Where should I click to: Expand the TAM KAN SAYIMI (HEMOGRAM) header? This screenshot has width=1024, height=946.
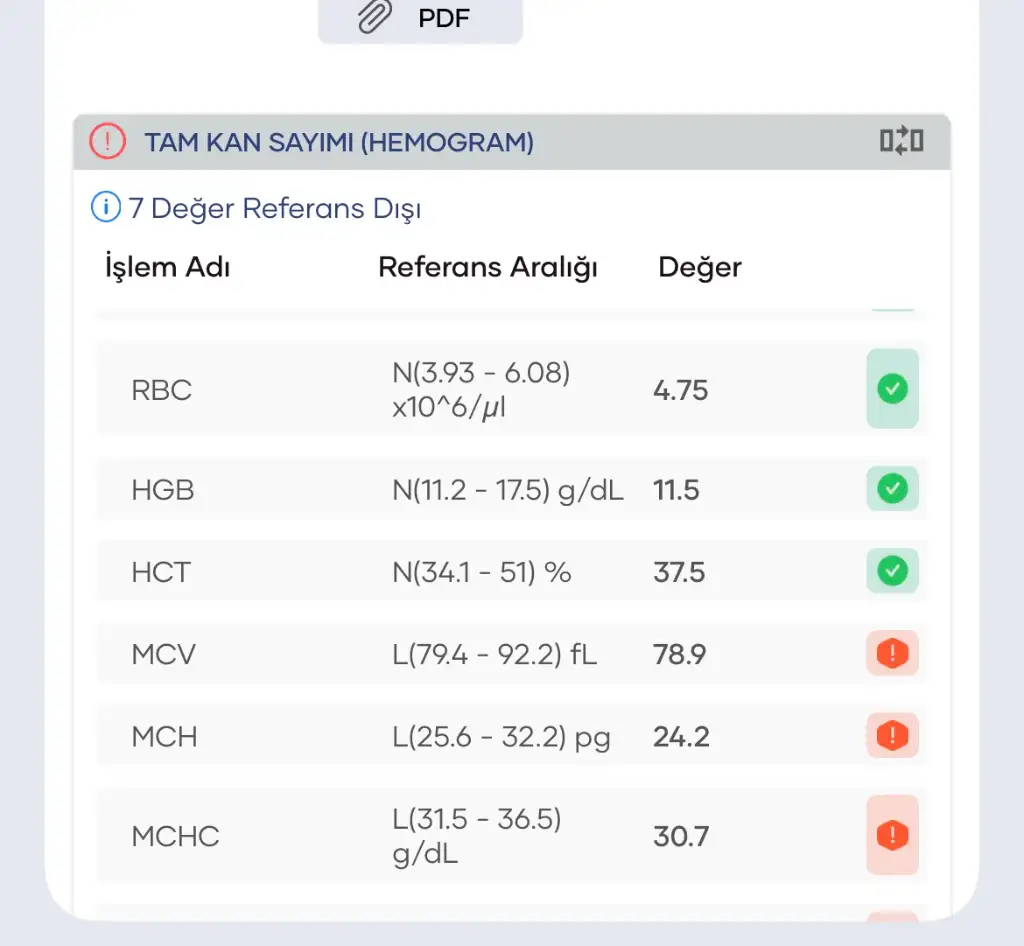point(339,143)
